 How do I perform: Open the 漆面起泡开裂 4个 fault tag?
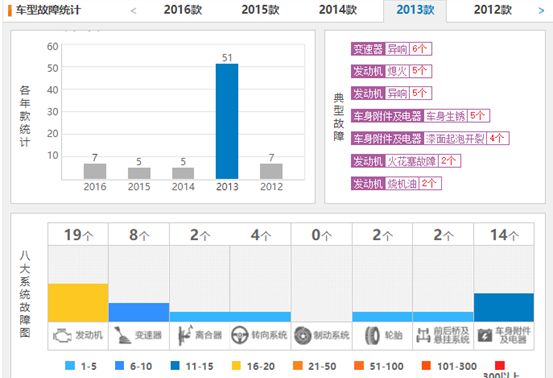coord(430,138)
